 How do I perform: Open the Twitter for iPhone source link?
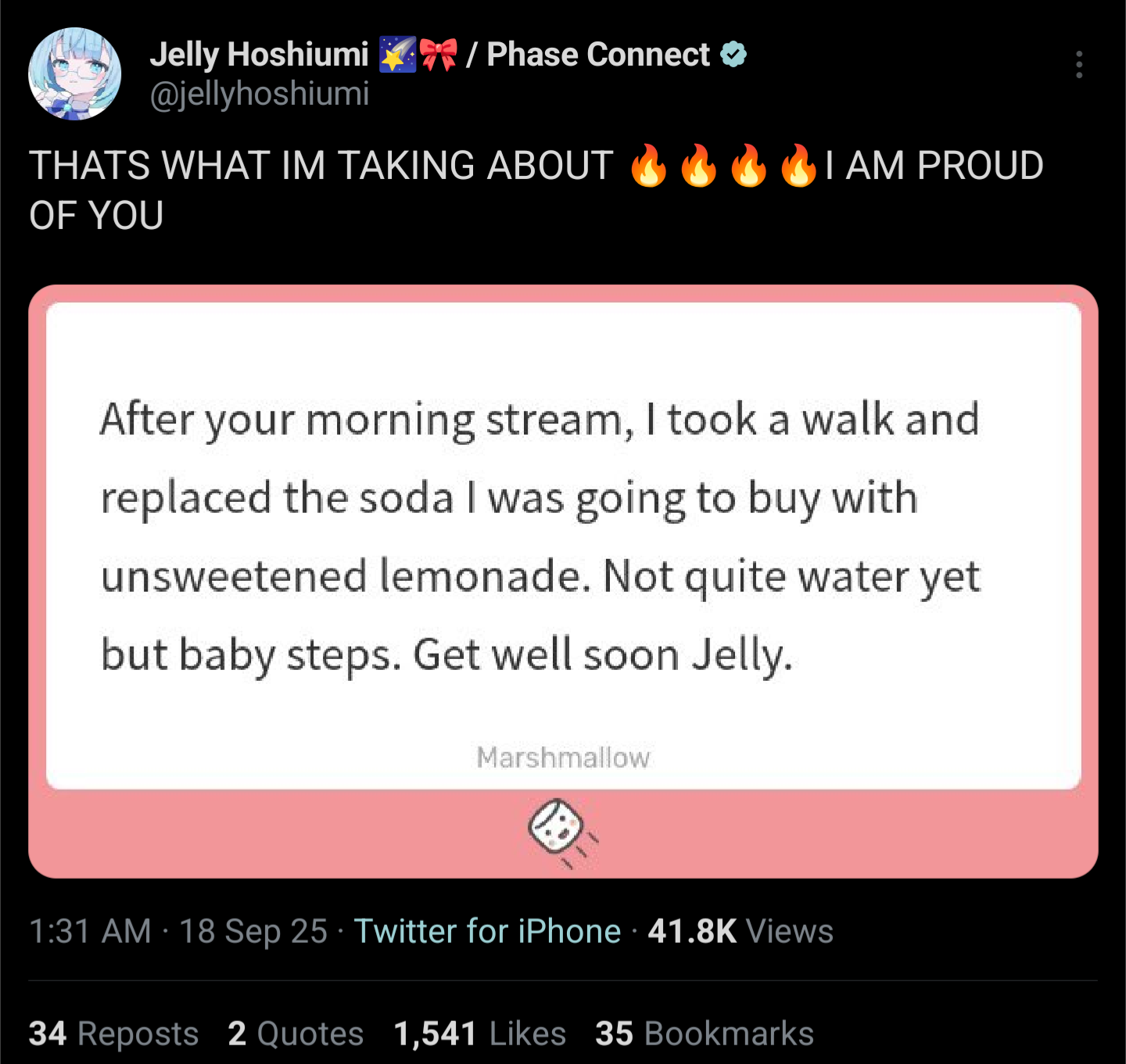click(487, 931)
